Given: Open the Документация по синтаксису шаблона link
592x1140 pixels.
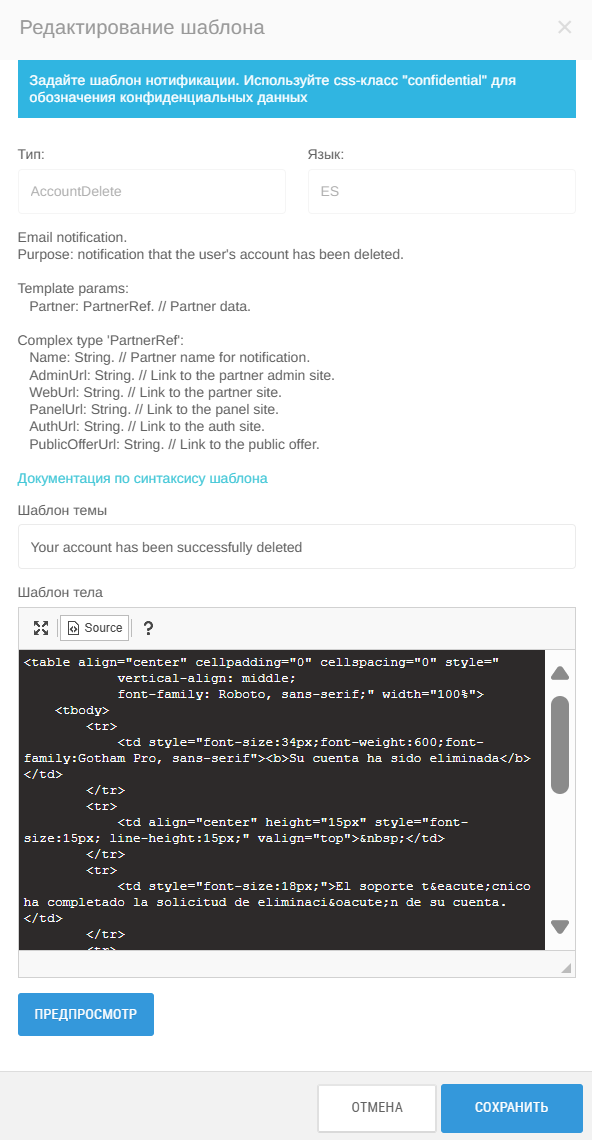Looking at the screenshot, I should (x=143, y=478).
